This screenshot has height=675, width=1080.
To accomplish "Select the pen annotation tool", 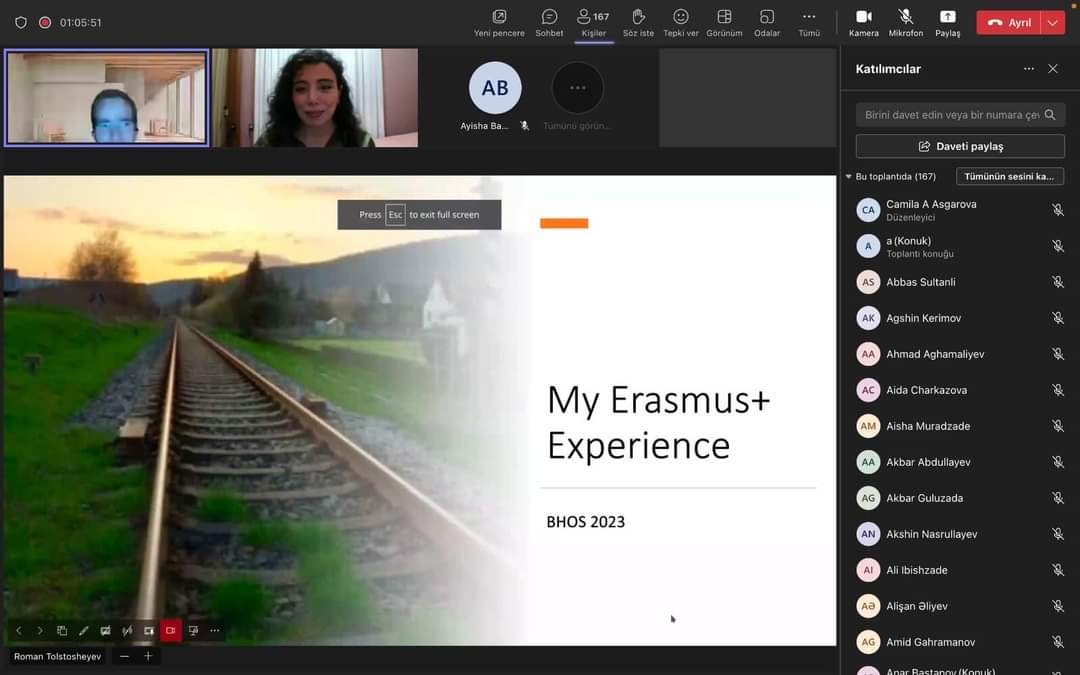I will pyautogui.click(x=83, y=630).
